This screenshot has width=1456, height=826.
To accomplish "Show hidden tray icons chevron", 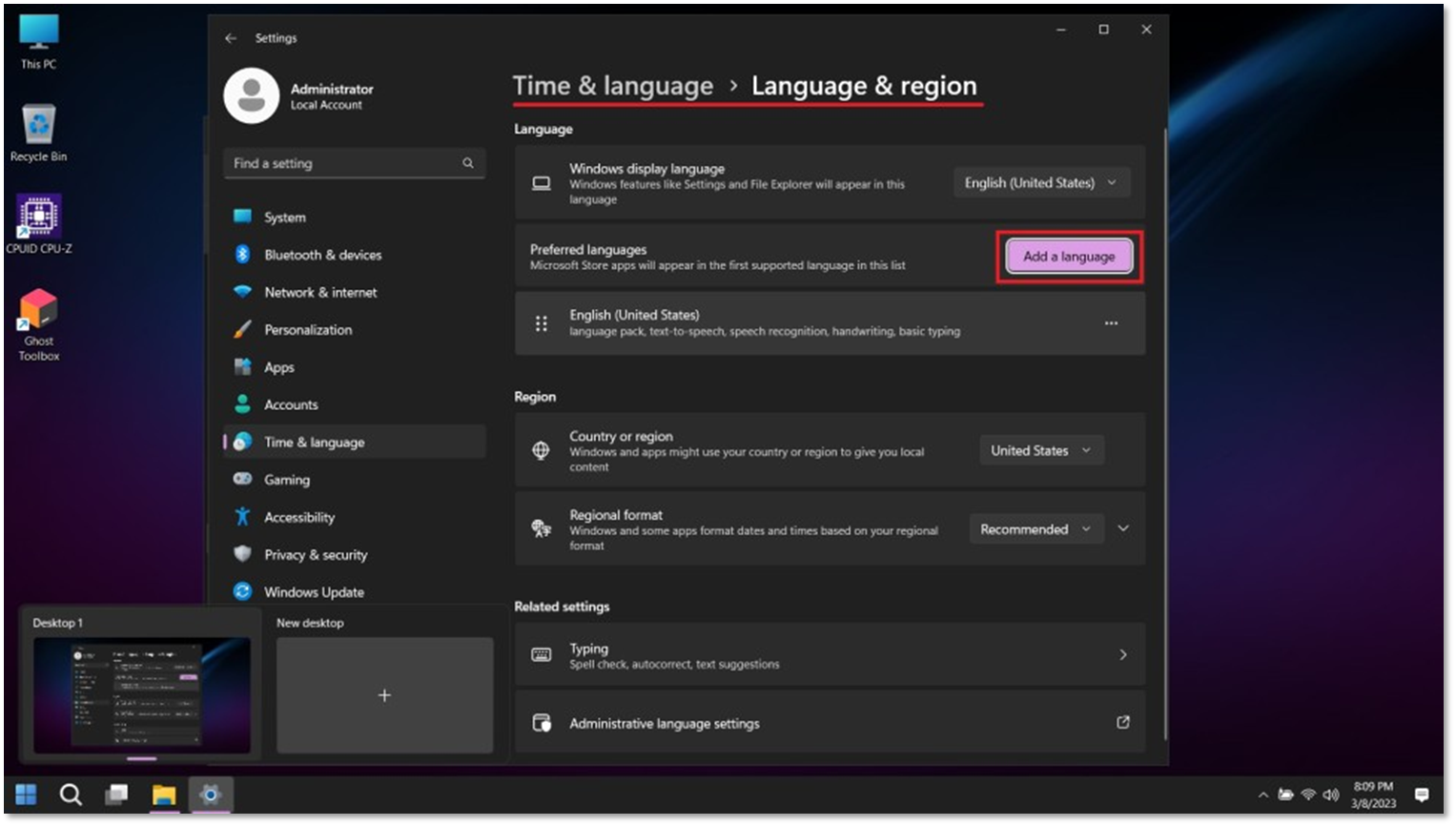I will click(1263, 795).
